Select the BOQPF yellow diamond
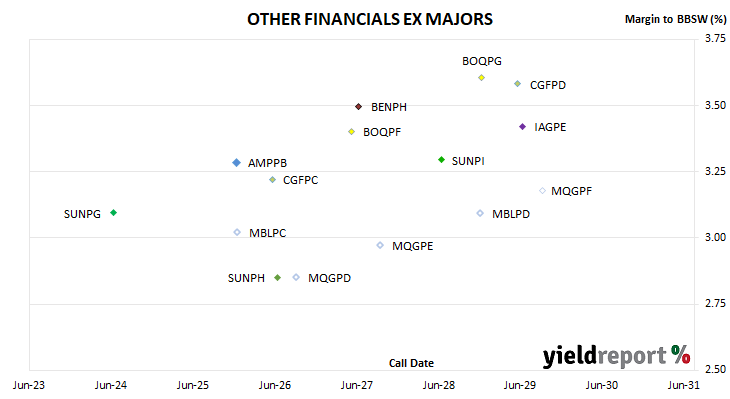The image size is (730, 399). coord(351,132)
